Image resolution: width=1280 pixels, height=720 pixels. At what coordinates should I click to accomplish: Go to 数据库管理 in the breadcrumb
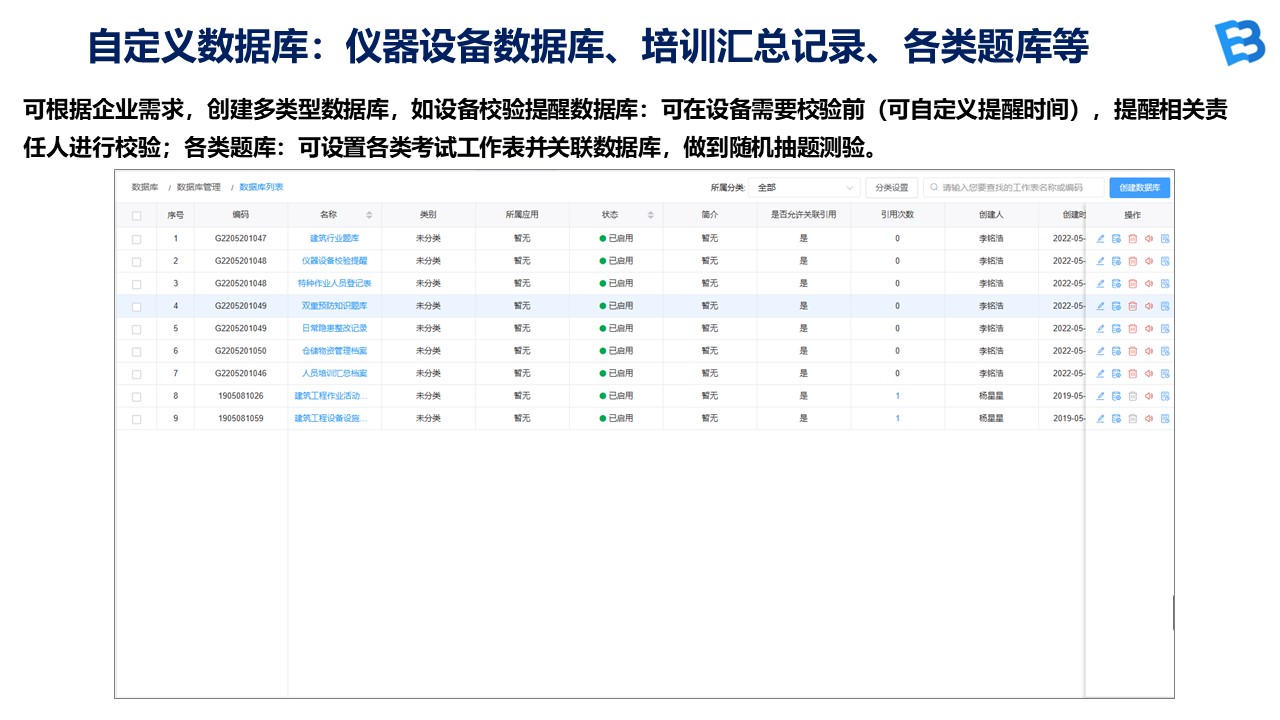[x=198, y=187]
